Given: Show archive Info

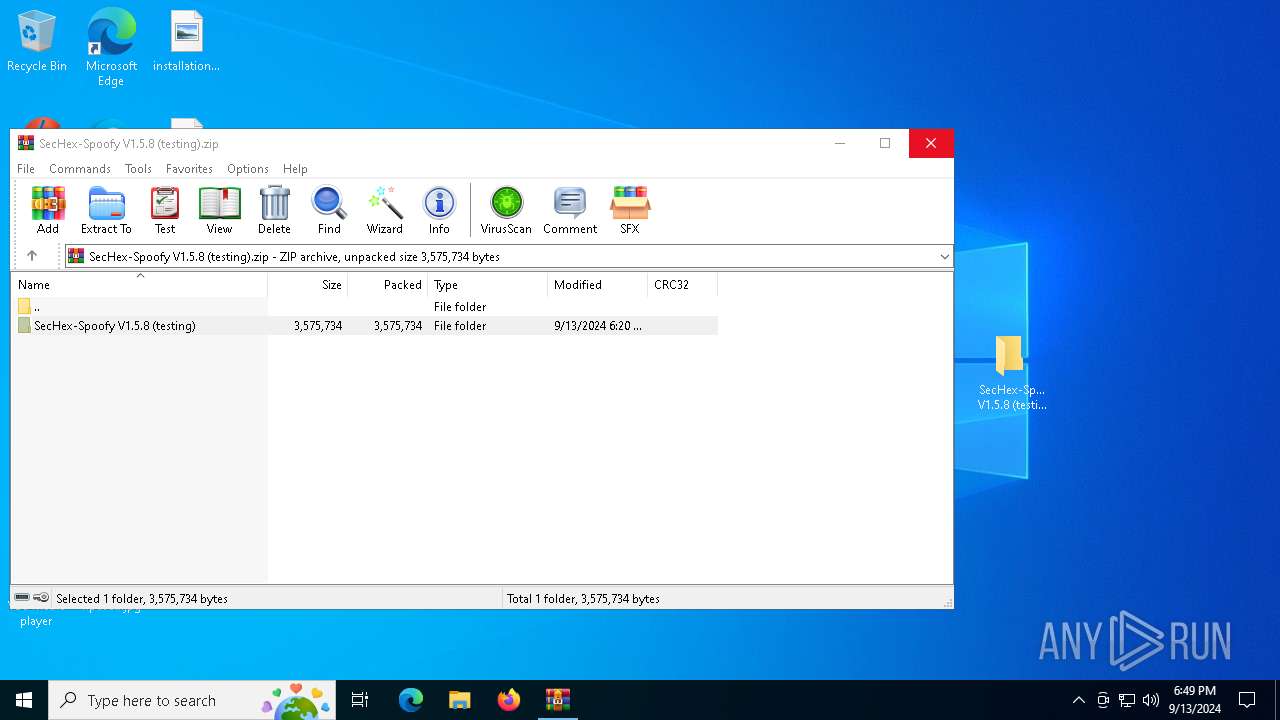Looking at the screenshot, I should pos(439,210).
